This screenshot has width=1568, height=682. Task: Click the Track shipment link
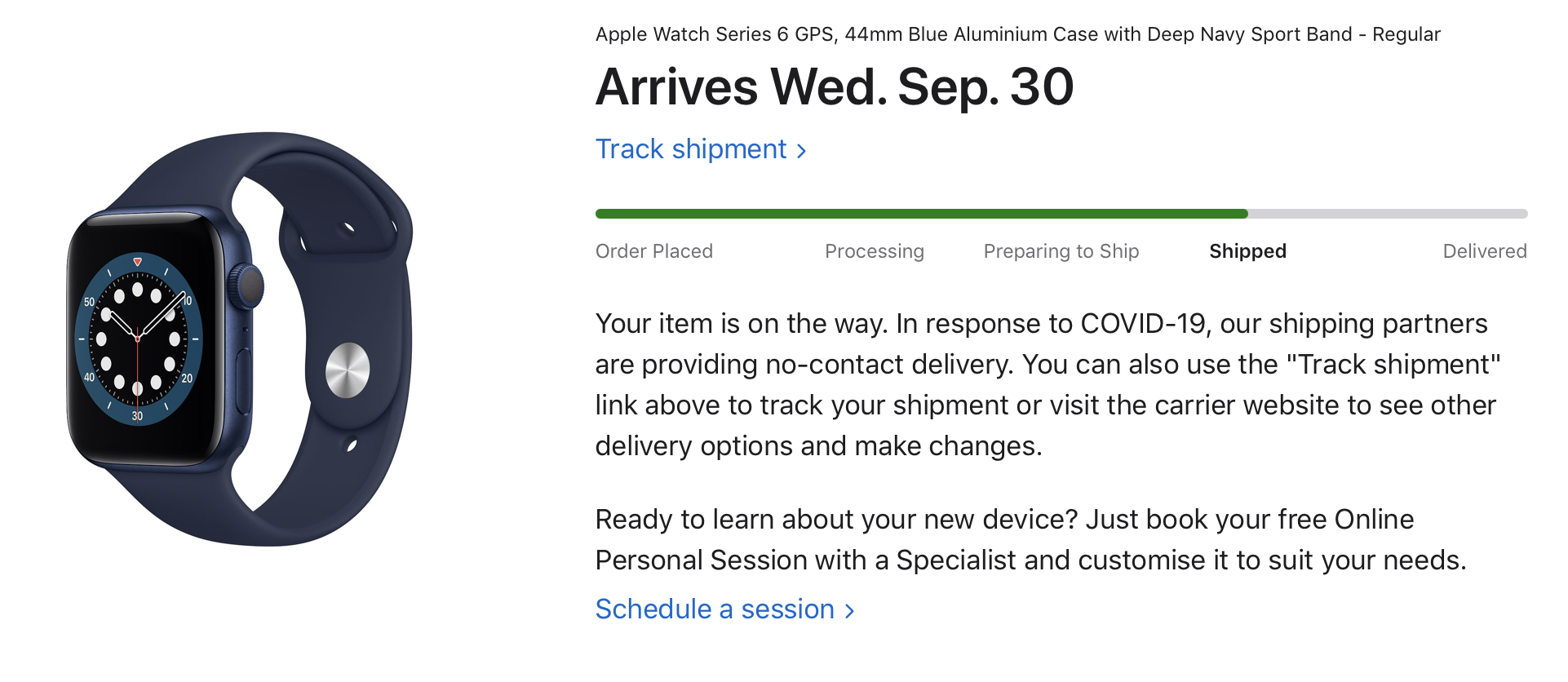[691, 149]
